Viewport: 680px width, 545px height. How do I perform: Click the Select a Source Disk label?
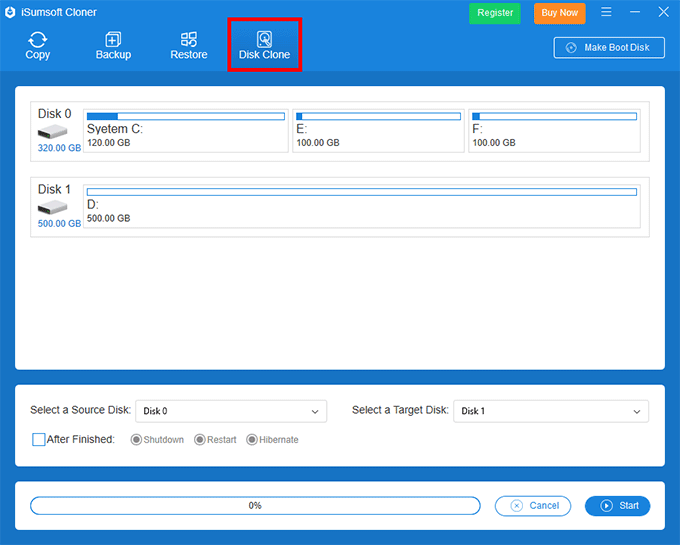(81, 410)
